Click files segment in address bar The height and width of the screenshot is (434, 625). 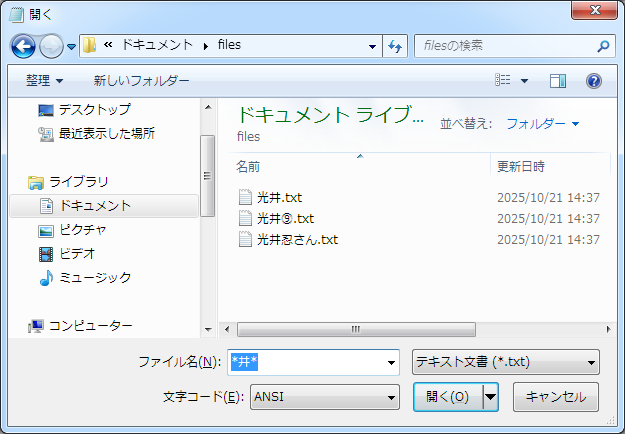[x=229, y=45]
